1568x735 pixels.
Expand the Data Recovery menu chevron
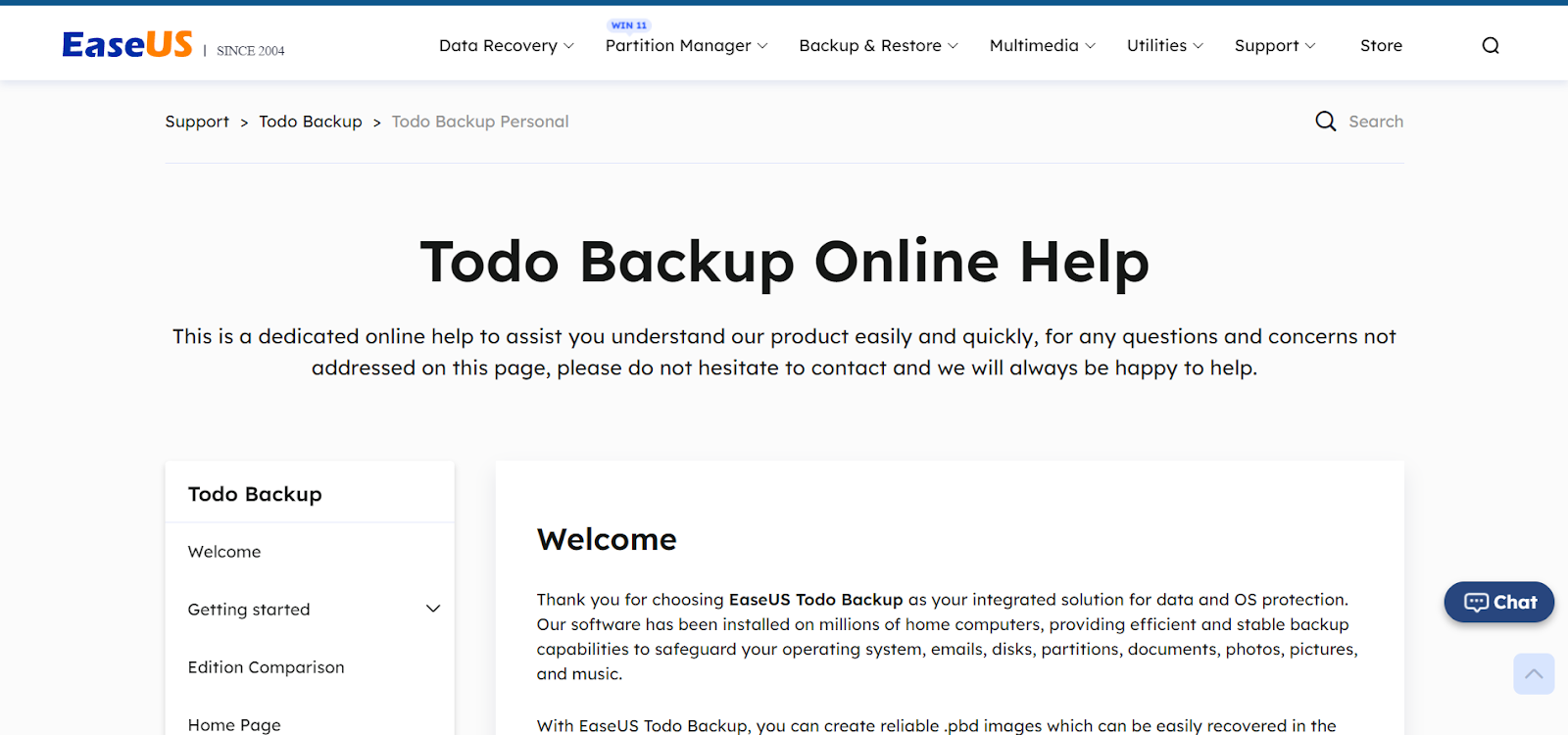[568, 46]
